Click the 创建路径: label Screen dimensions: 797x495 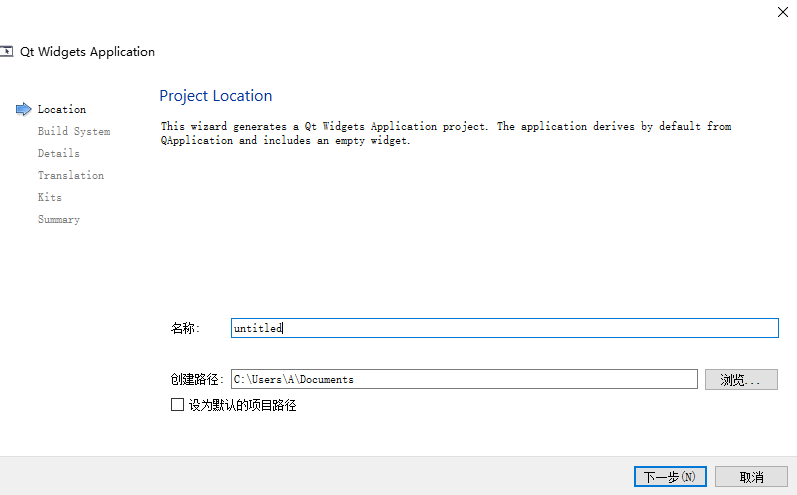click(197, 379)
